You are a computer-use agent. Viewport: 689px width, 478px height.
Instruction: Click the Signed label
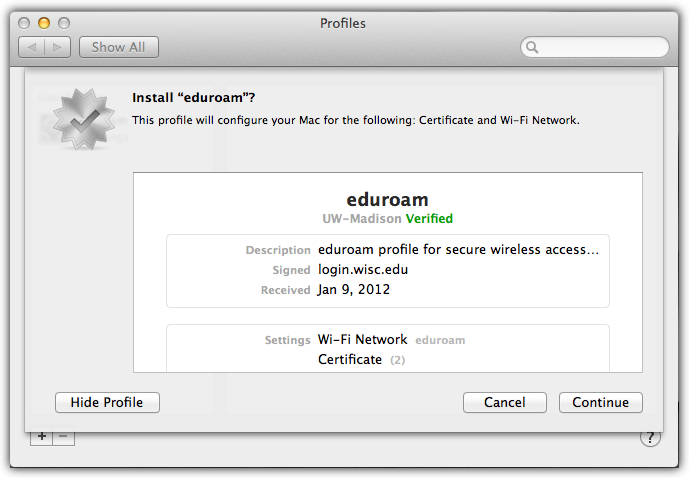click(x=291, y=270)
